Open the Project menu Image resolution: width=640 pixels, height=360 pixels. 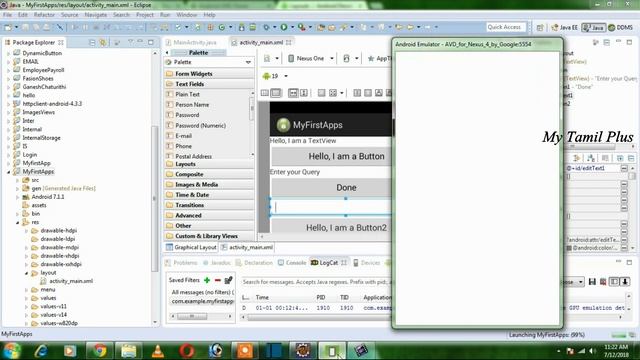point(145,15)
